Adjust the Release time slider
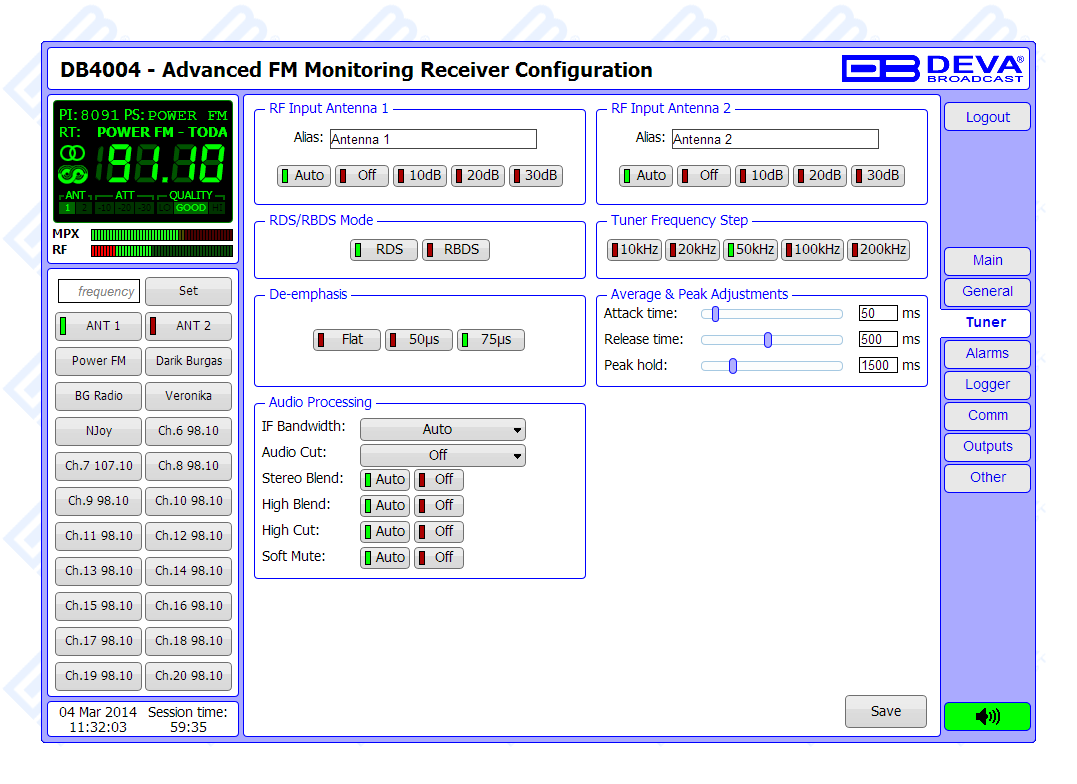 point(768,340)
